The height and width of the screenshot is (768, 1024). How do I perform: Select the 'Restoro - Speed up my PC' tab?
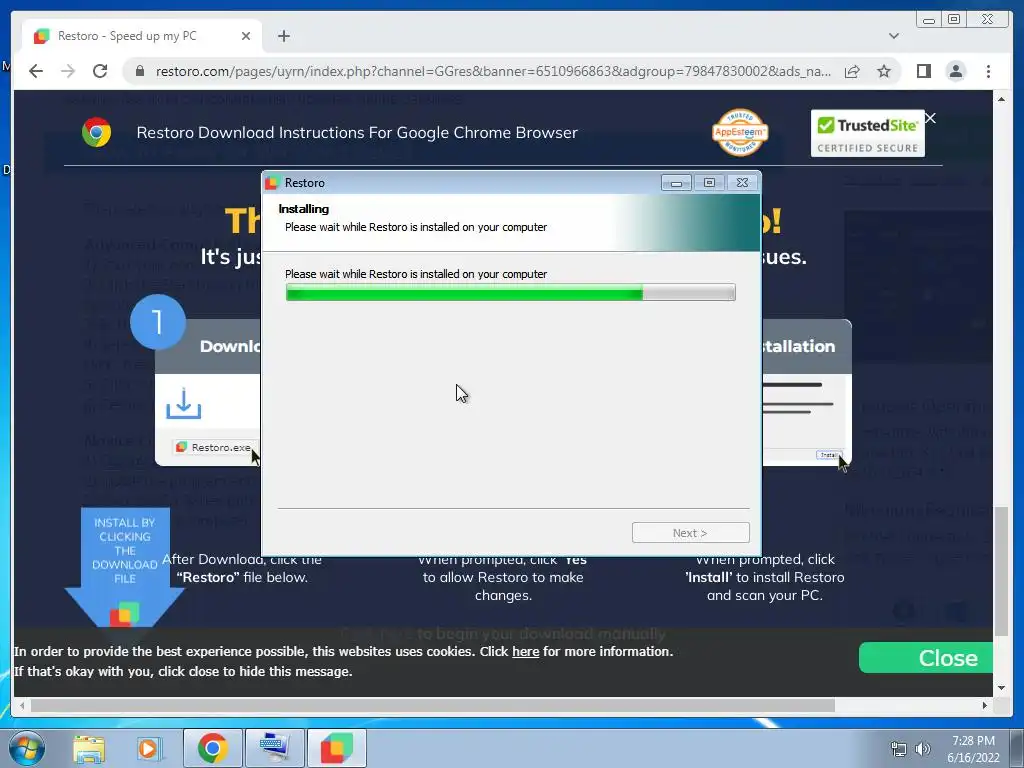[x=142, y=36]
